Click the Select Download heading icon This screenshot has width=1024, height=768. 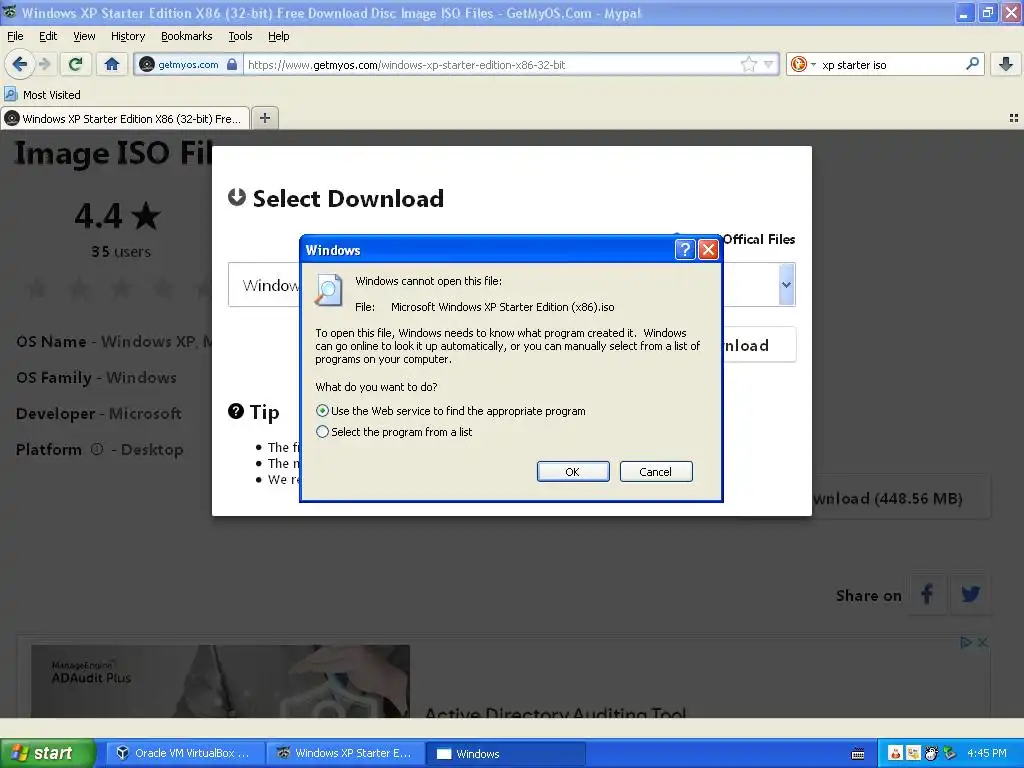point(236,197)
